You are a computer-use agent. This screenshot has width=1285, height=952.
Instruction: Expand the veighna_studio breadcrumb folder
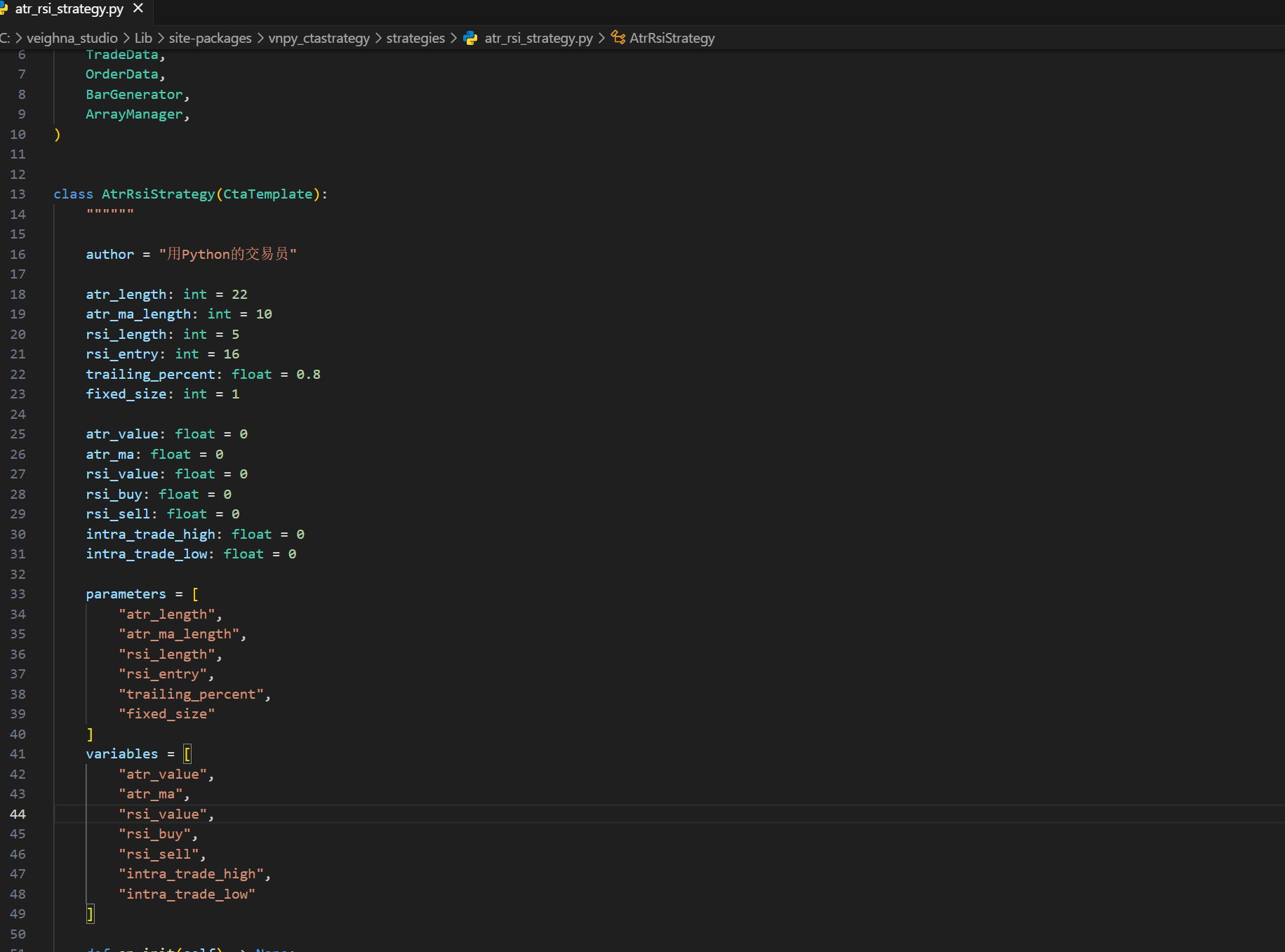pyautogui.click(x=72, y=38)
